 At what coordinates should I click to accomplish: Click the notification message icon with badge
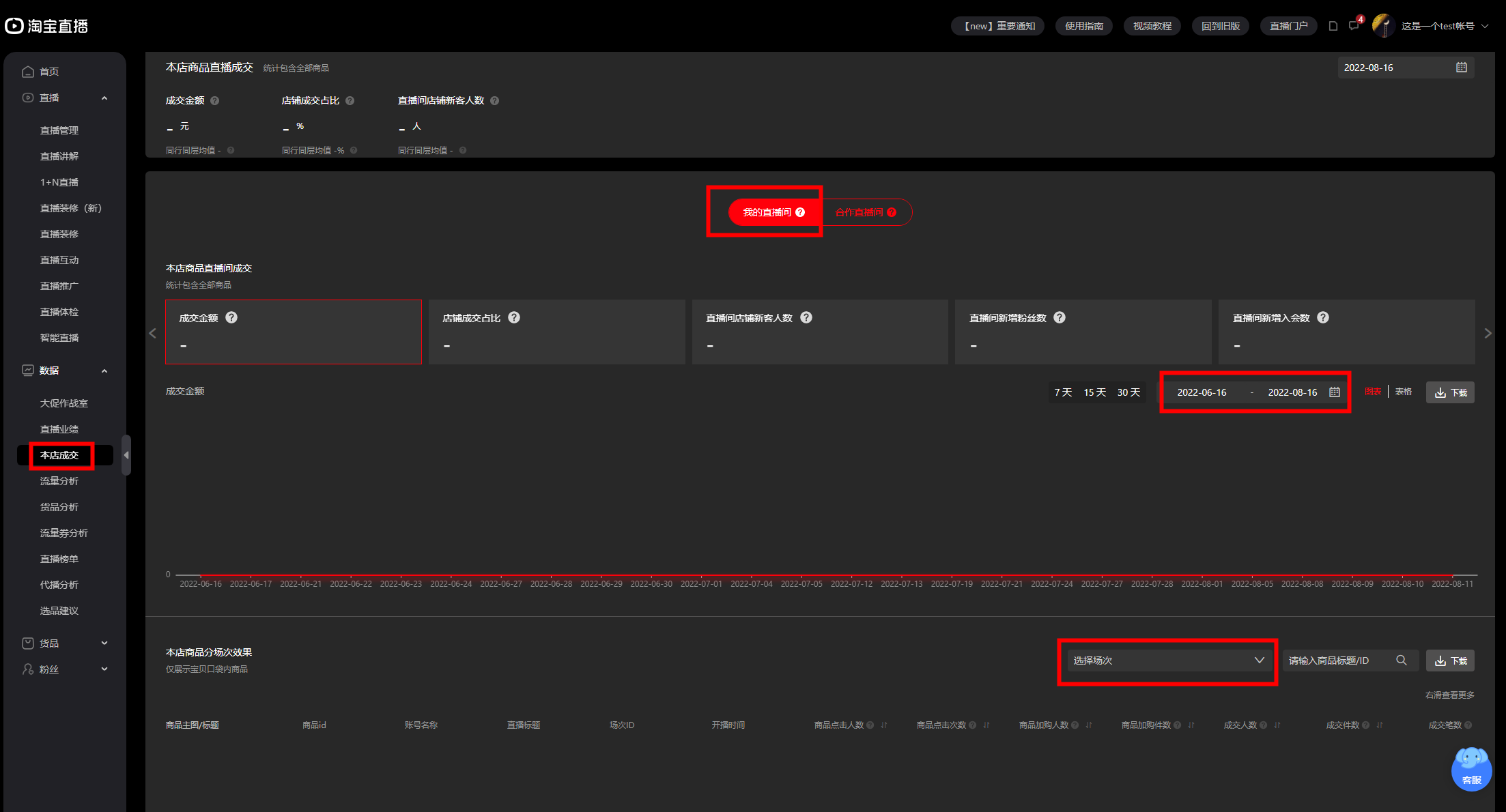(x=1354, y=26)
